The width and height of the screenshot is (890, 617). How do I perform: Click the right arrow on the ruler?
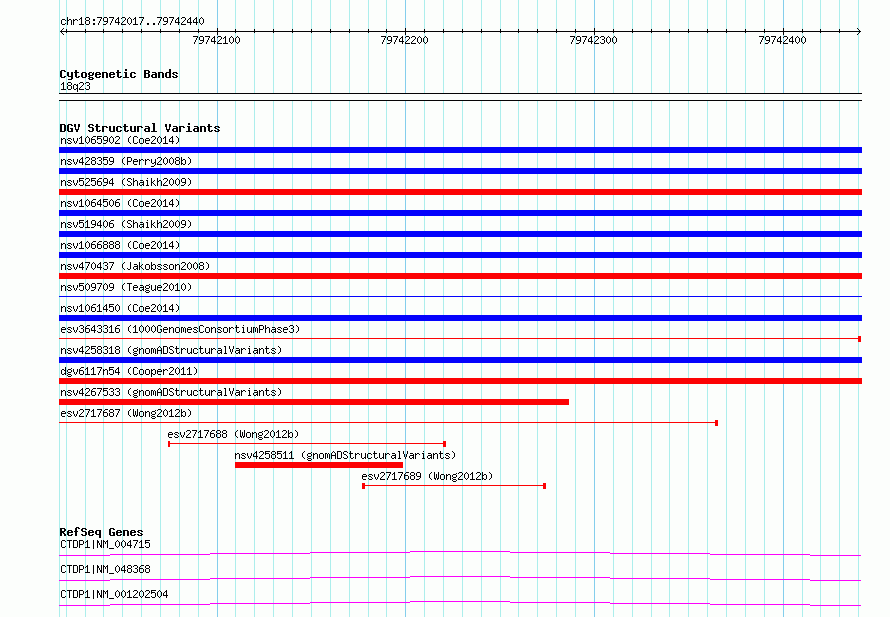coord(859,32)
